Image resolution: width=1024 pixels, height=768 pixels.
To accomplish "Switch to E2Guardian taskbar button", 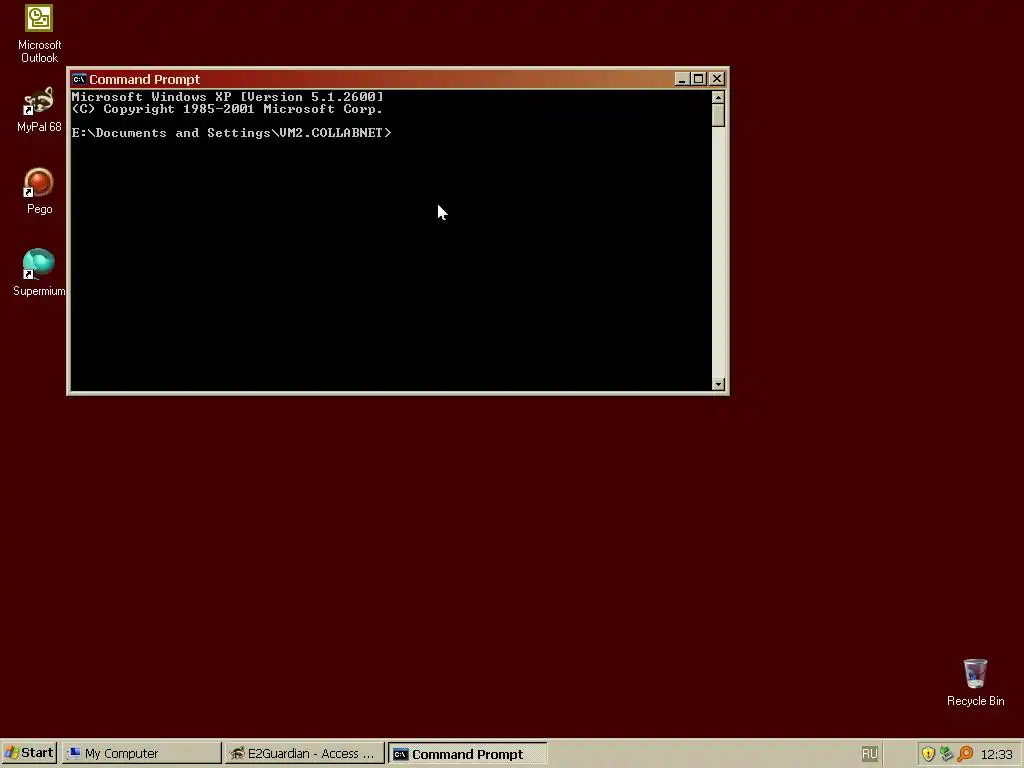I will [x=304, y=754].
